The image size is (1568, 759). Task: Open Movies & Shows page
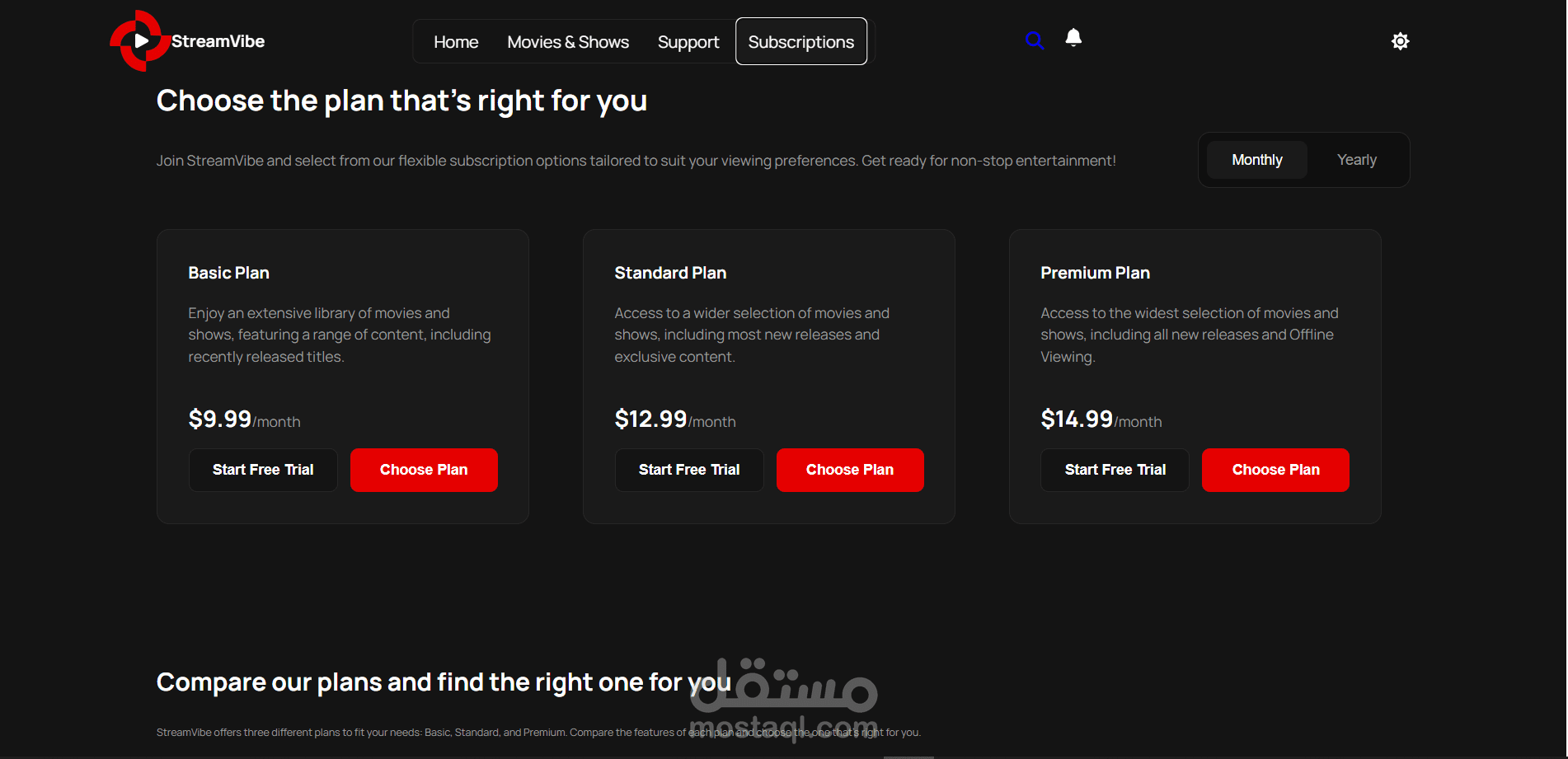(568, 42)
